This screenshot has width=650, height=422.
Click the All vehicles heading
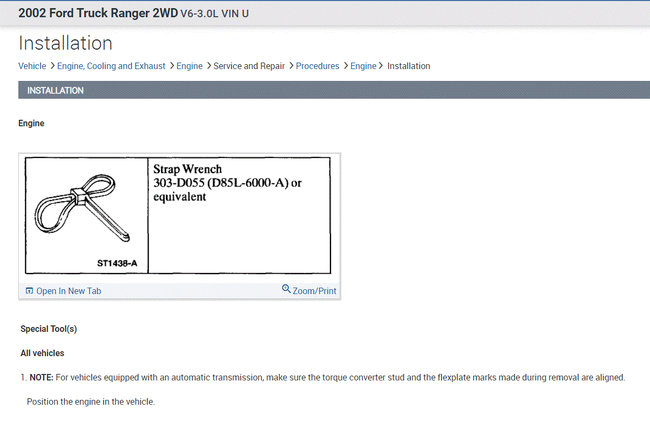coord(42,353)
